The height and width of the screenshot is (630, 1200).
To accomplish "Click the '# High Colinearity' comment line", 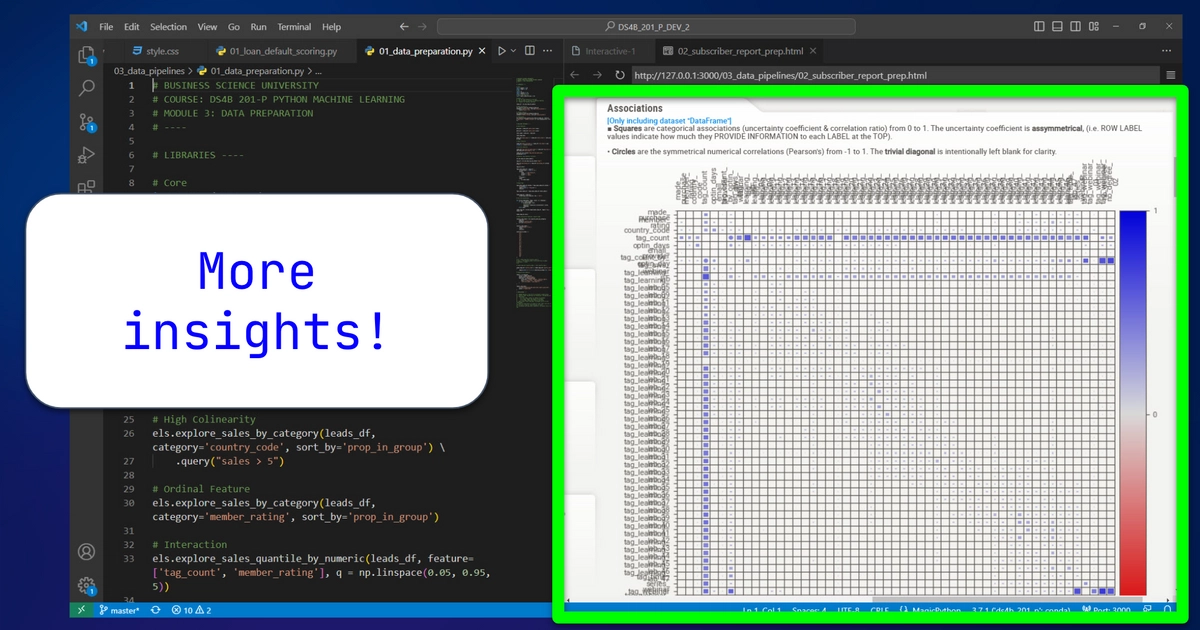I will pos(204,420).
